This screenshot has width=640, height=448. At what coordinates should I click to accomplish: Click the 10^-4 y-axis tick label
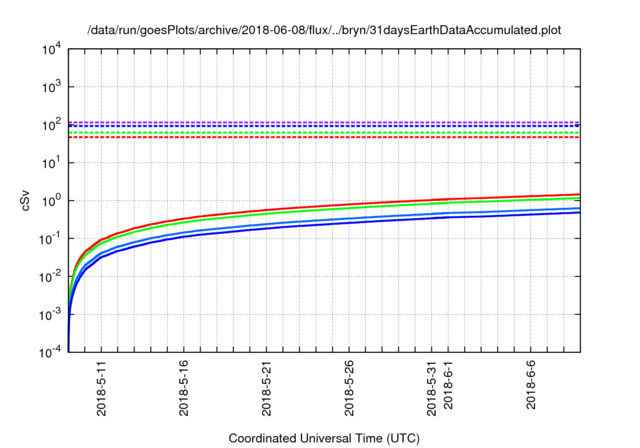point(51,352)
